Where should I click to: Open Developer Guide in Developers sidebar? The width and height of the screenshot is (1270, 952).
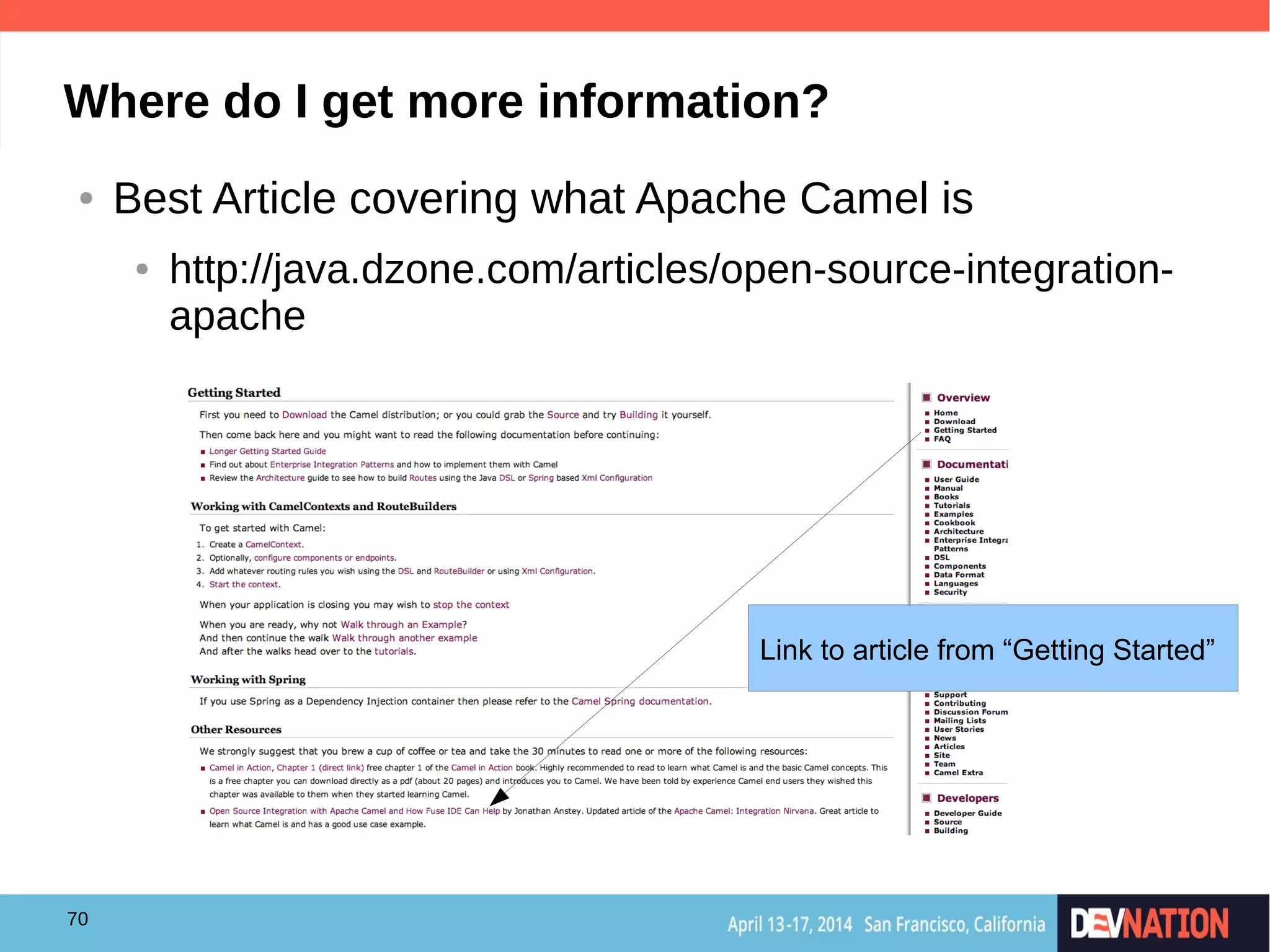click(967, 813)
